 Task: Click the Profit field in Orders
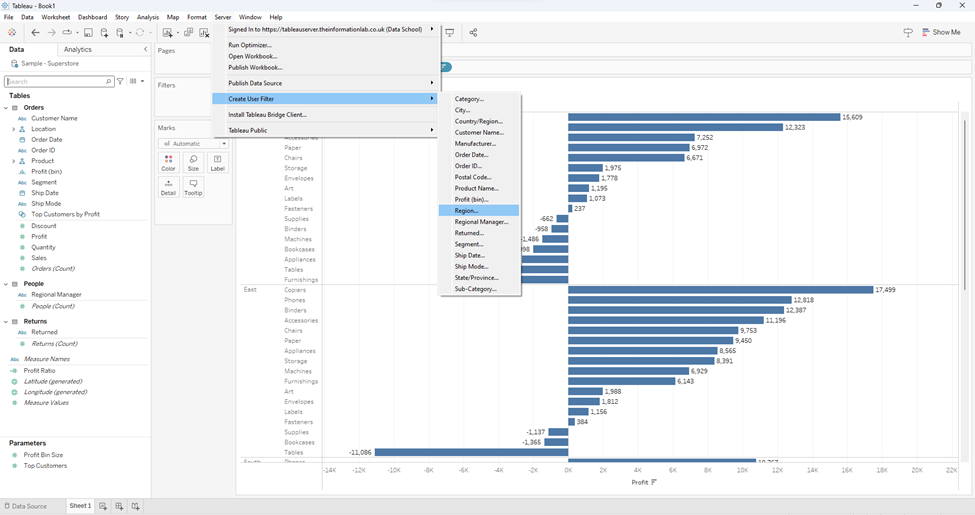pyautogui.click(x=39, y=236)
